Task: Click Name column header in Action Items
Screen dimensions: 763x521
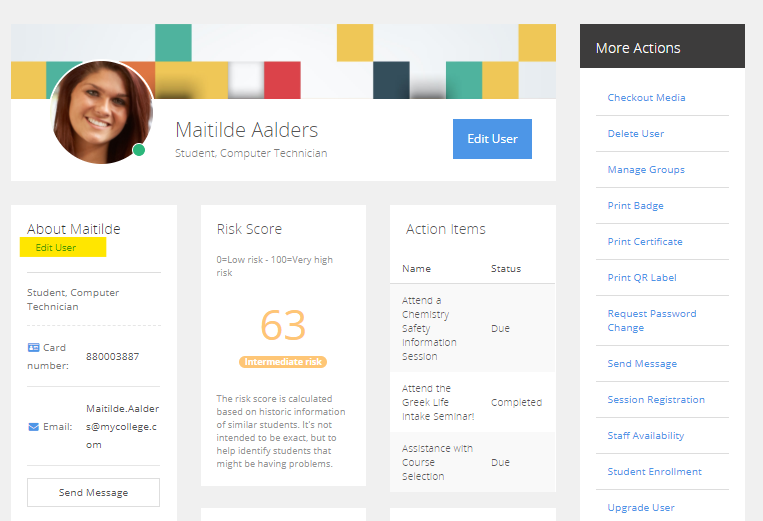Action: [416, 269]
